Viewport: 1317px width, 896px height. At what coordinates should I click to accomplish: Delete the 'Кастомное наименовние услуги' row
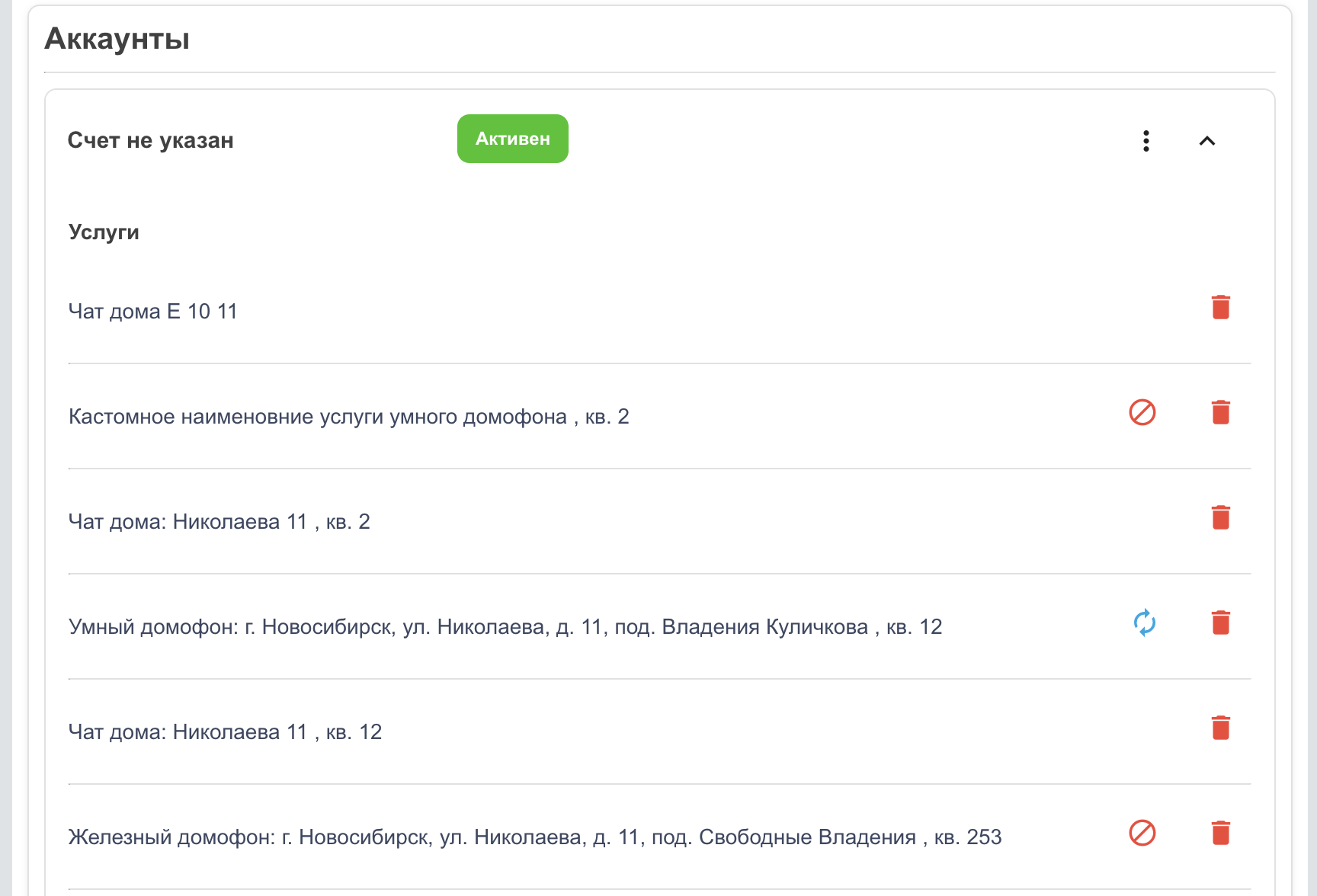coord(1220,412)
